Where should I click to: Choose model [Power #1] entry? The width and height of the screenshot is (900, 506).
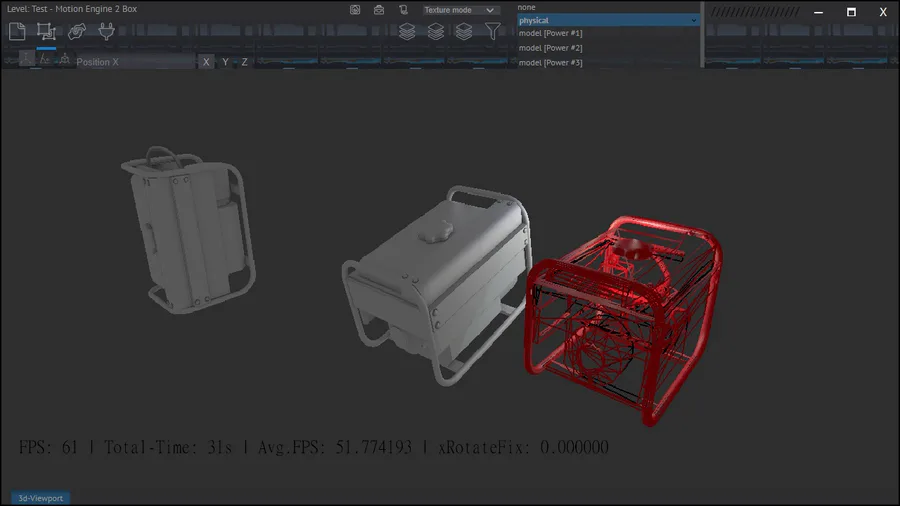pyautogui.click(x=550, y=33)
